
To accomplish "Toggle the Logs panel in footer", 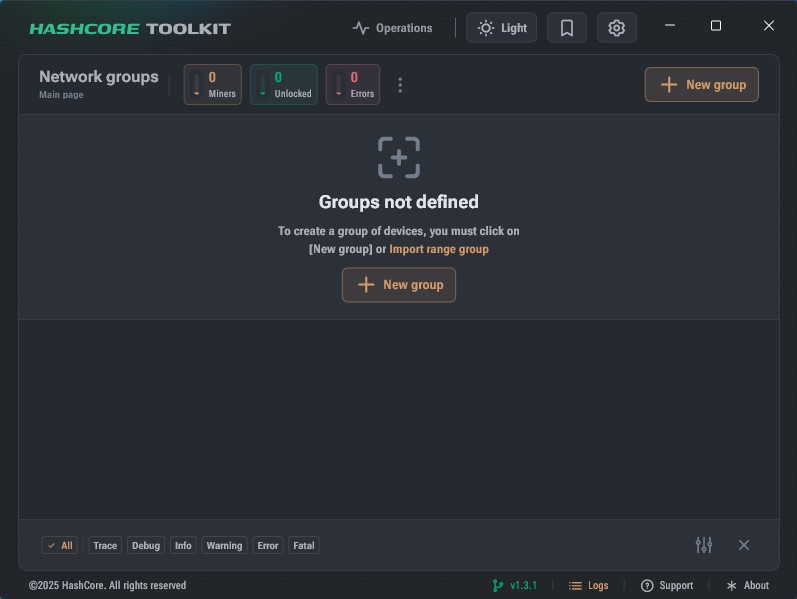I will pyautogui.click(x=589, y=586).
